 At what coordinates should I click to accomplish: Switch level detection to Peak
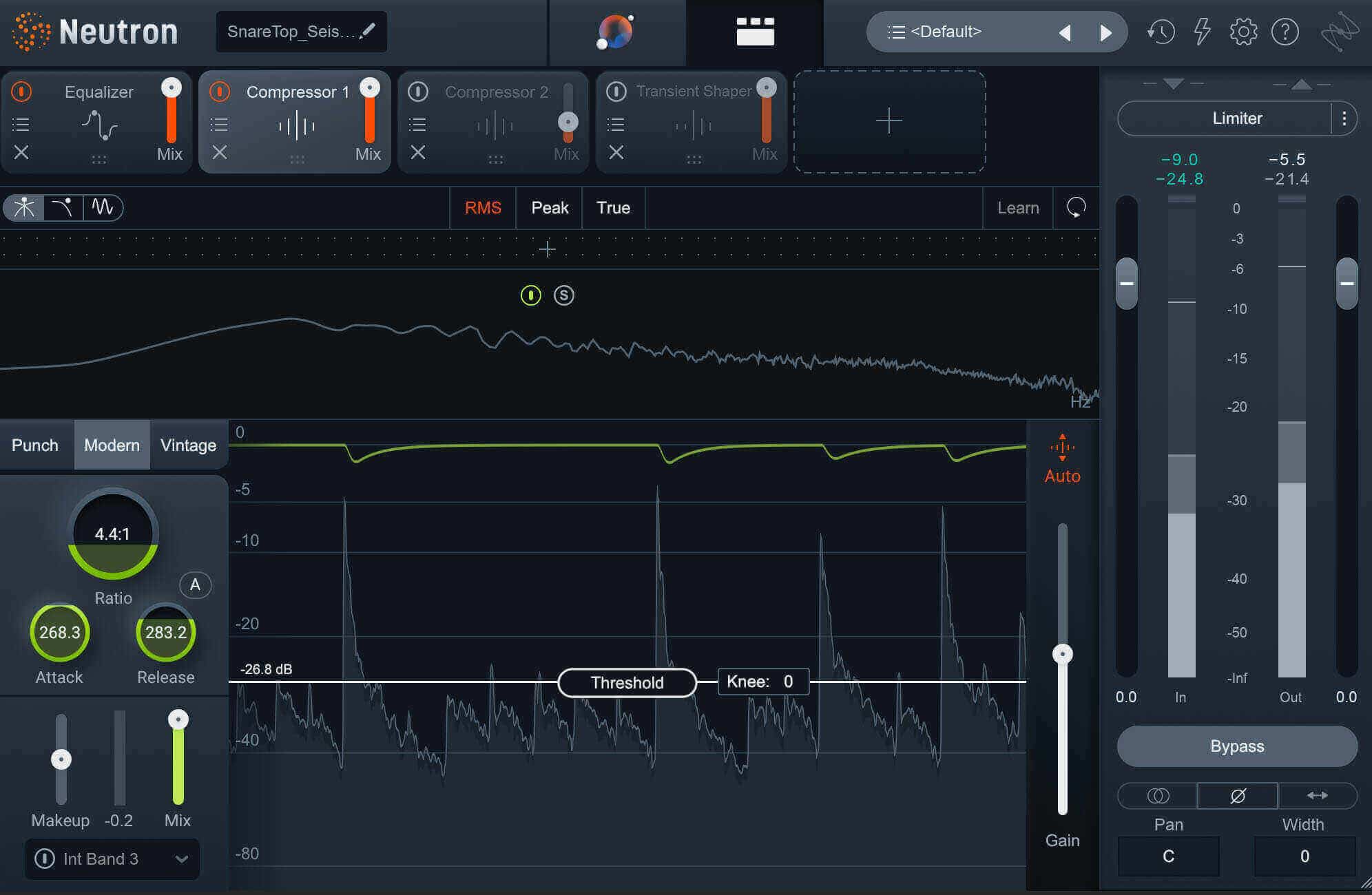[x=550, y=207]
